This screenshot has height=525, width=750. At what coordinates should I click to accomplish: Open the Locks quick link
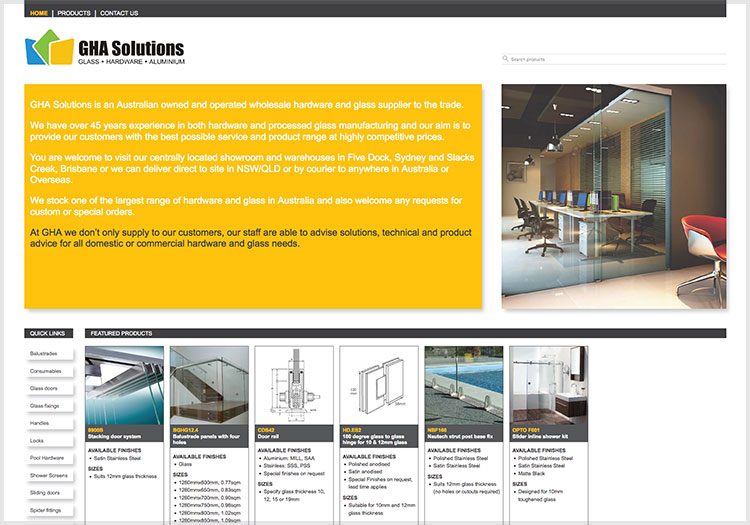point(49,441)
